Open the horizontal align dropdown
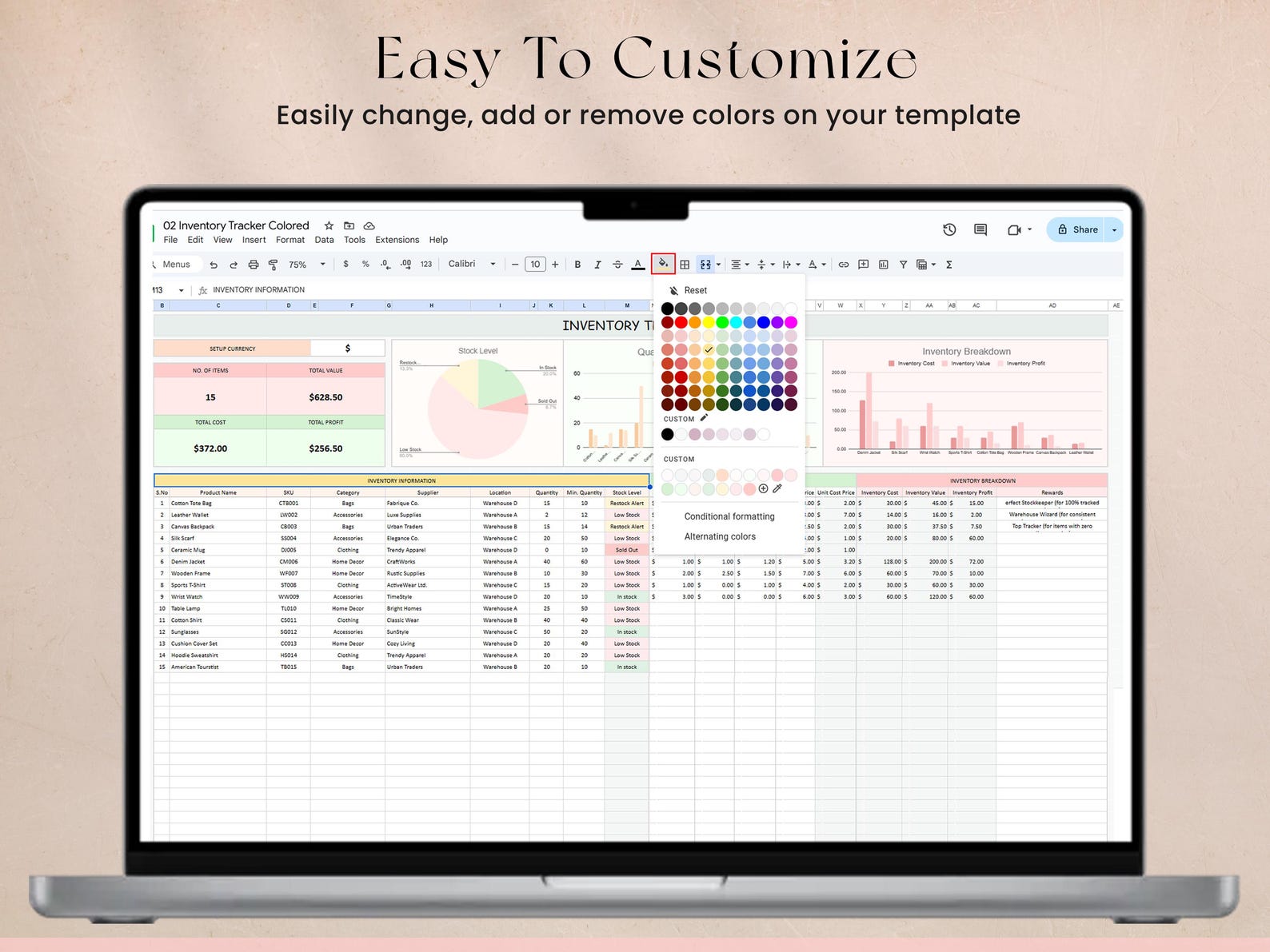1270x952 pixels. (x=740, y=265)
